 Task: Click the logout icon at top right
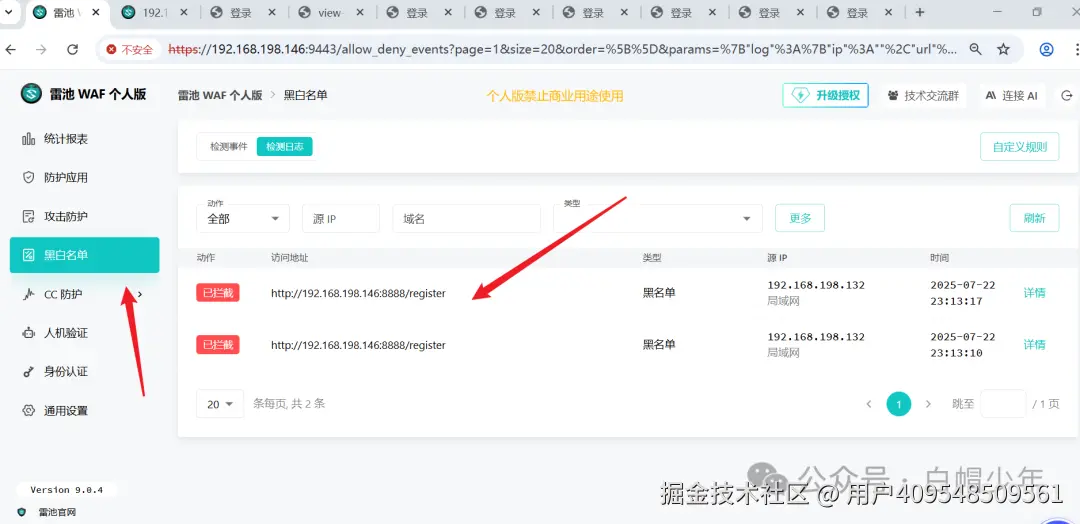tap(1068, 96)
